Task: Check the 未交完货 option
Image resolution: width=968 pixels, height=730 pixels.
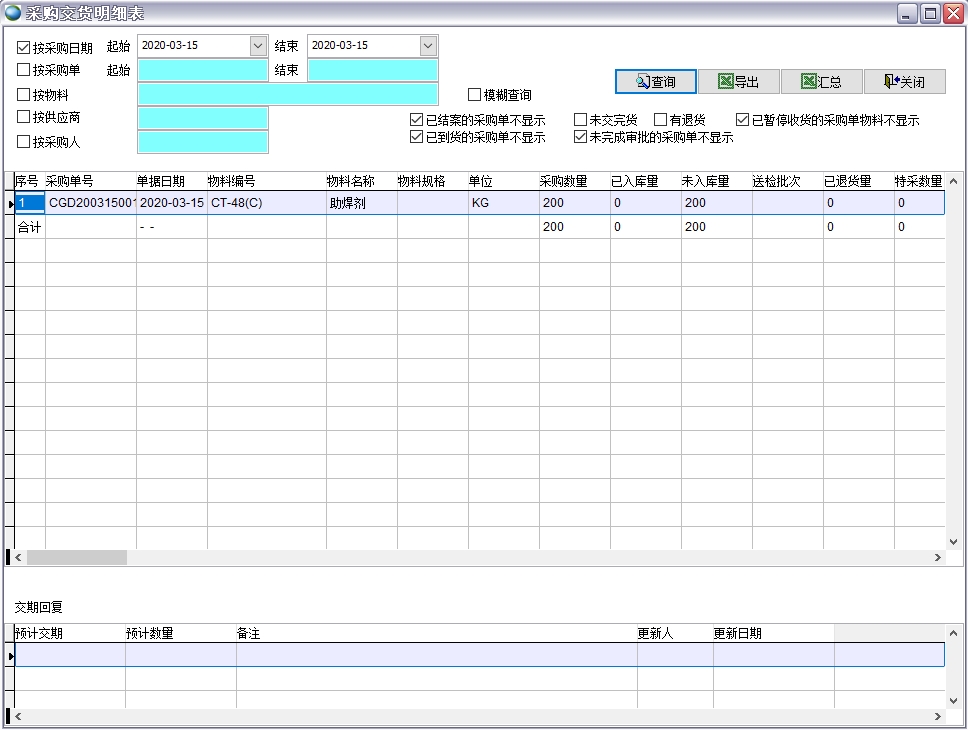Action: click(580, 120)
